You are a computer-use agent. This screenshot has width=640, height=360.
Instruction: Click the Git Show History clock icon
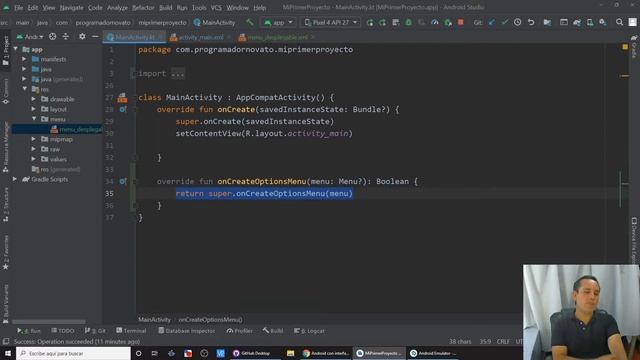coord(518,22)
